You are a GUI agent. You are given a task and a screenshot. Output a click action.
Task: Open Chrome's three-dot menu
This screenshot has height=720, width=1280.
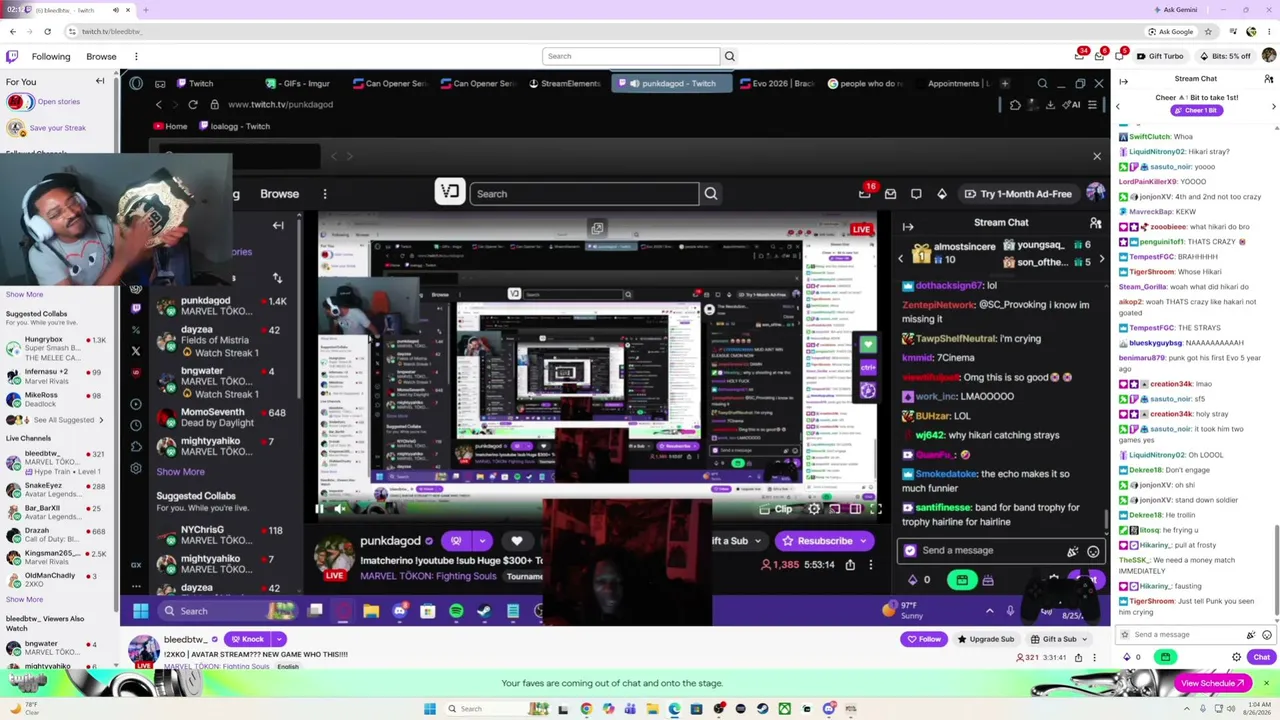1270,31
